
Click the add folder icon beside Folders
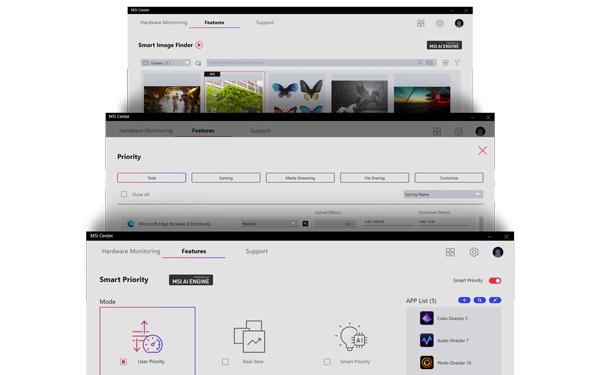(198, 63)
